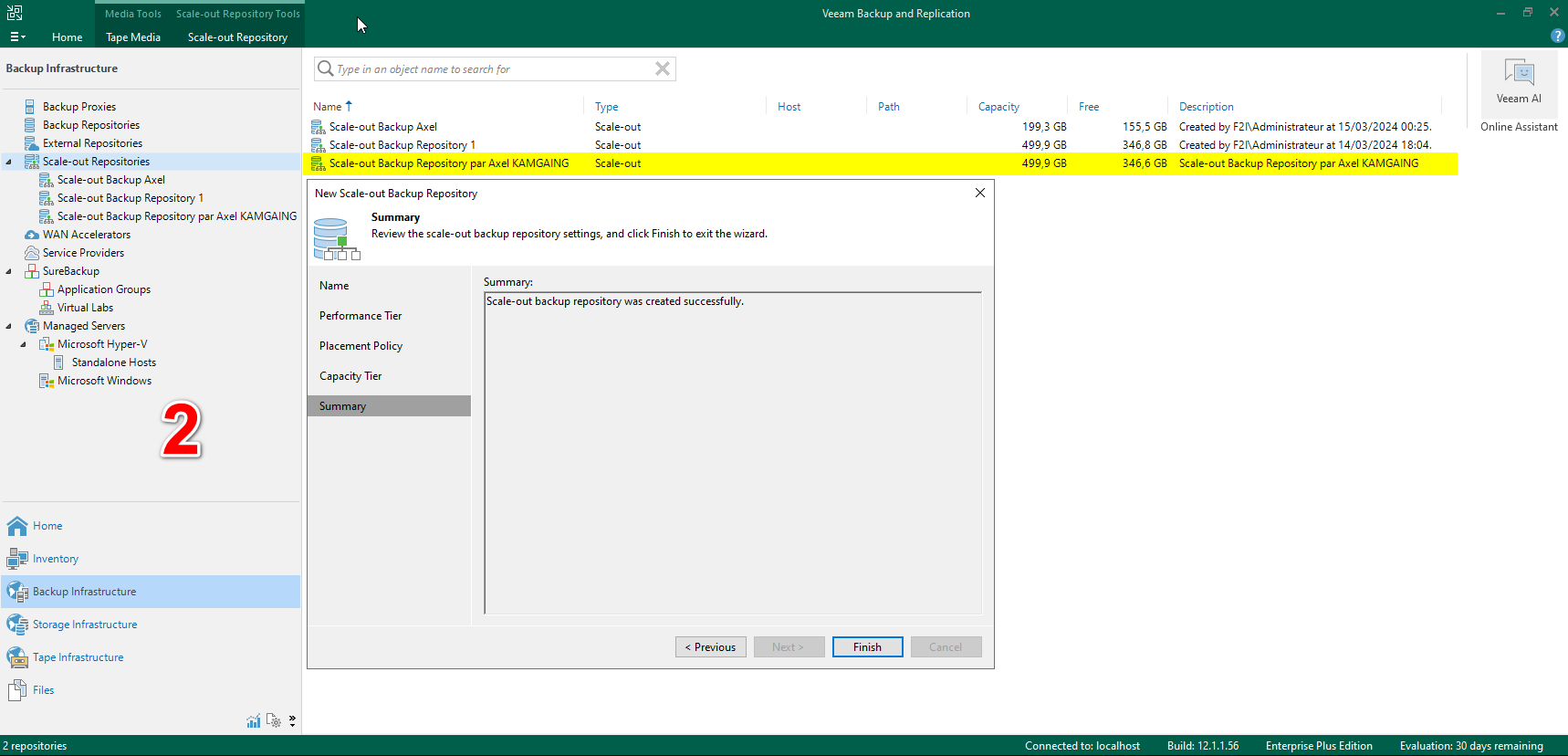Go to Capacity Tier wizard step
The image size is (1568, 756).
[x=350, y=376]
